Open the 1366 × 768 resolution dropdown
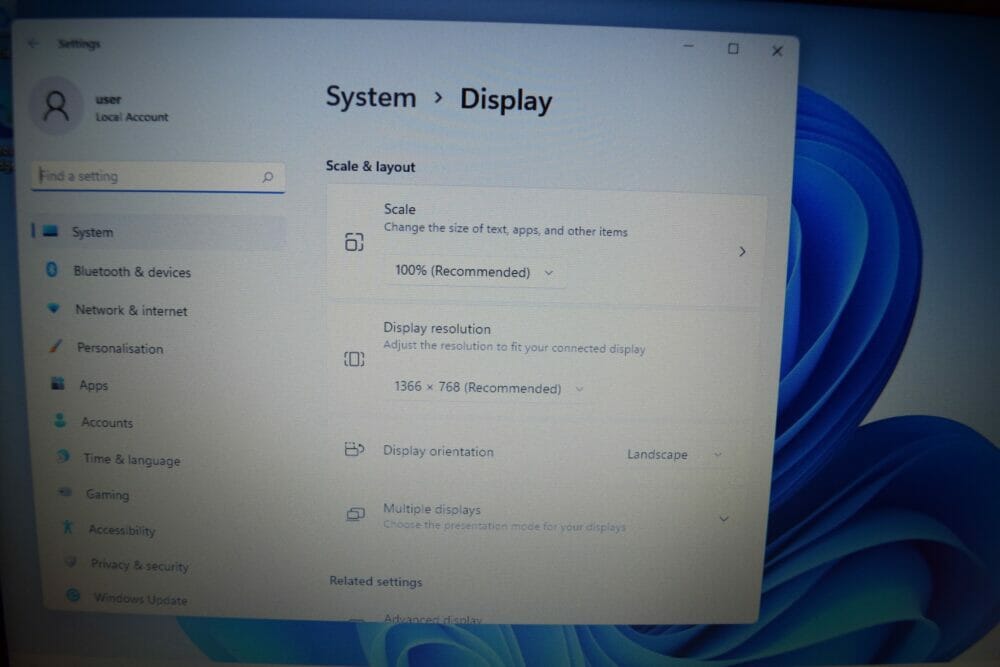The width and height of the screenshot is (1000, 667). coord(488,388)
